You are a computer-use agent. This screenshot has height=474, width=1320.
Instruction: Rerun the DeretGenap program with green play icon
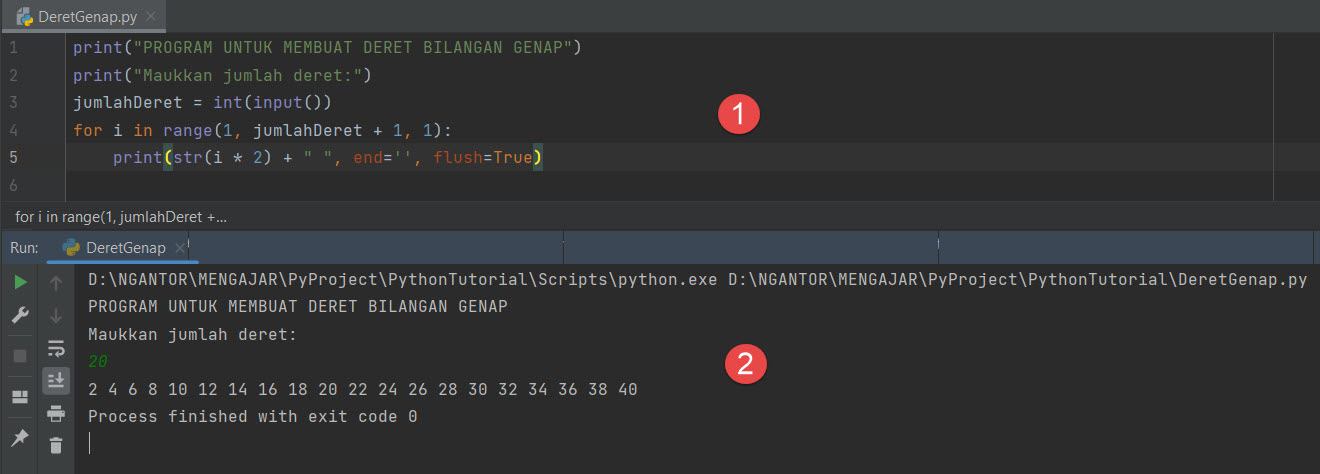coord(19,282)
